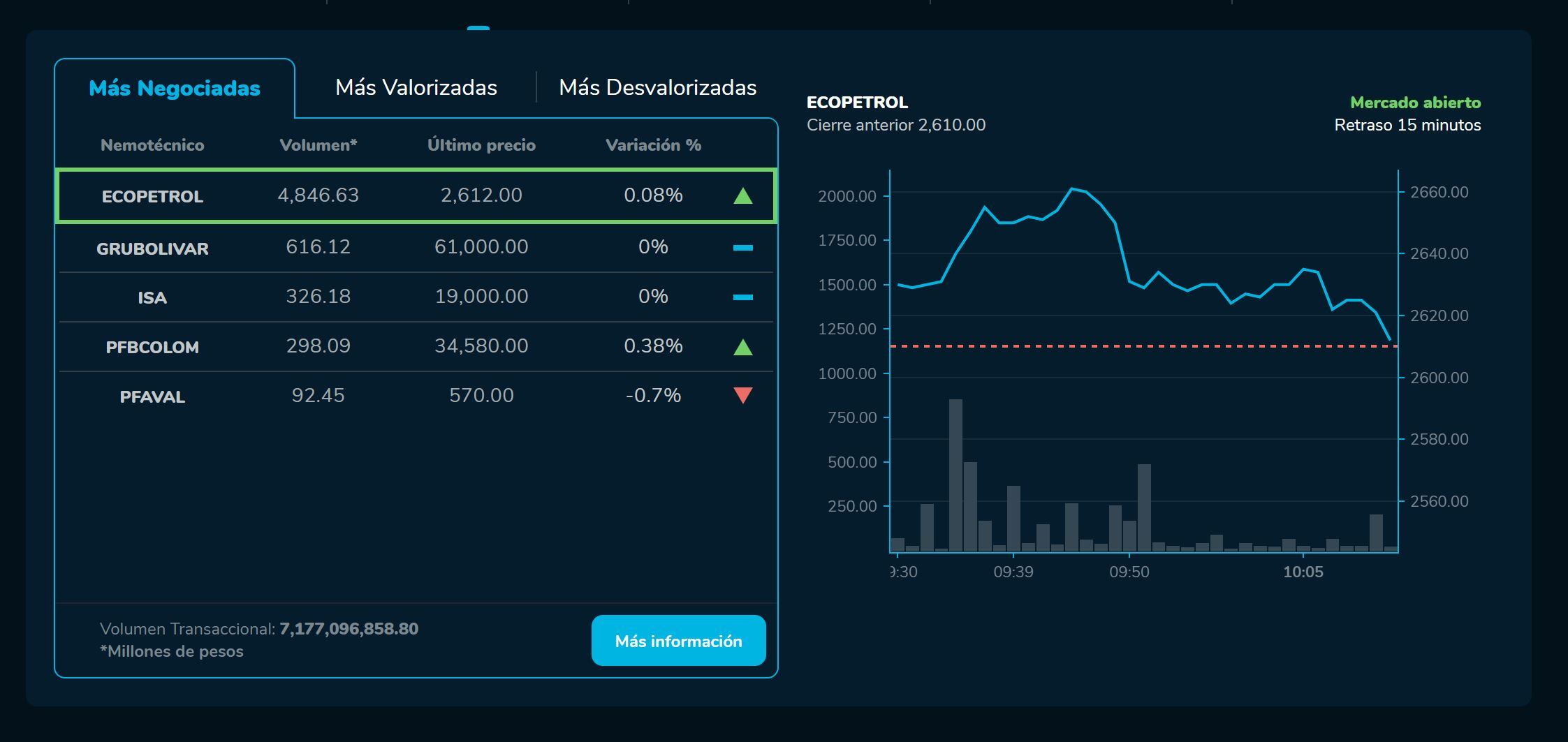Screen dimensions: 1568x742
Task: Pick PFBCOLOM from the stock list
Action: tap(152, 348)
